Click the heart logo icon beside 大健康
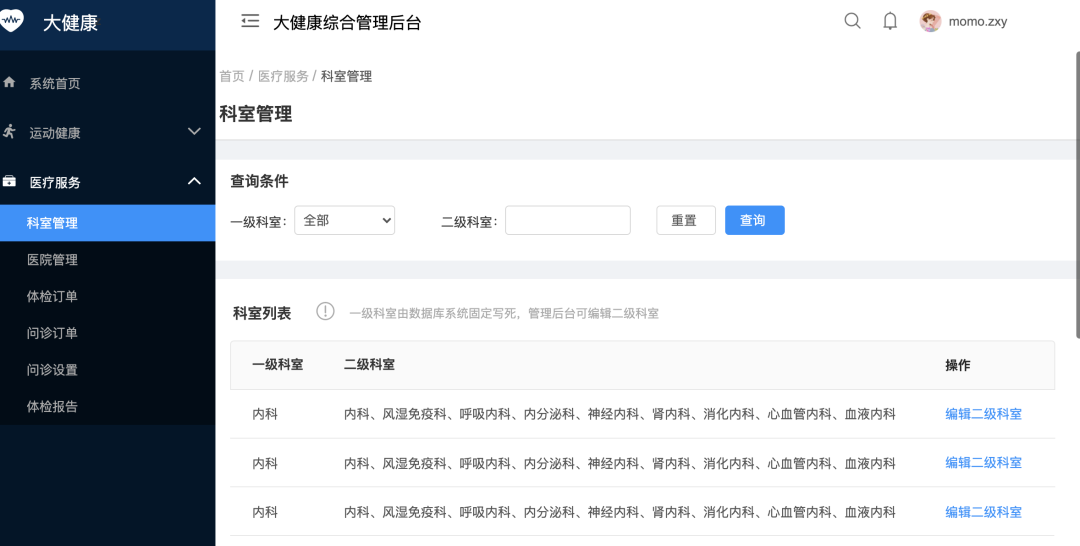The width and height of the screenshot is (1080, 546). 11,21
